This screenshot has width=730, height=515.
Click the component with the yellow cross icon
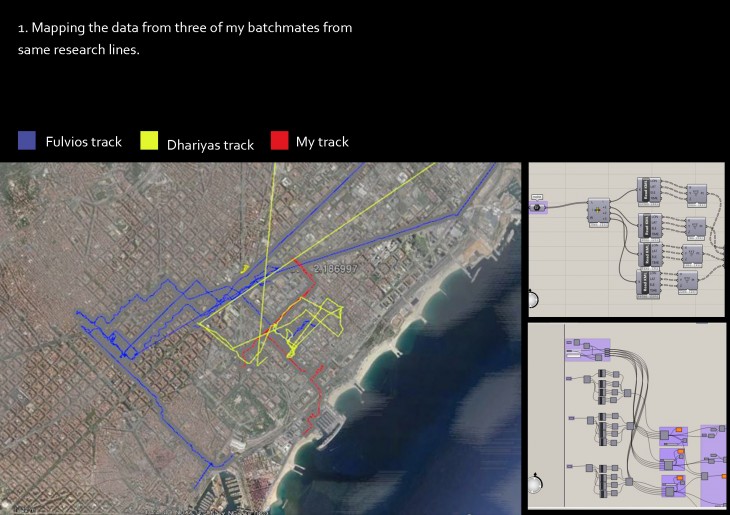(x=599, y=211)
